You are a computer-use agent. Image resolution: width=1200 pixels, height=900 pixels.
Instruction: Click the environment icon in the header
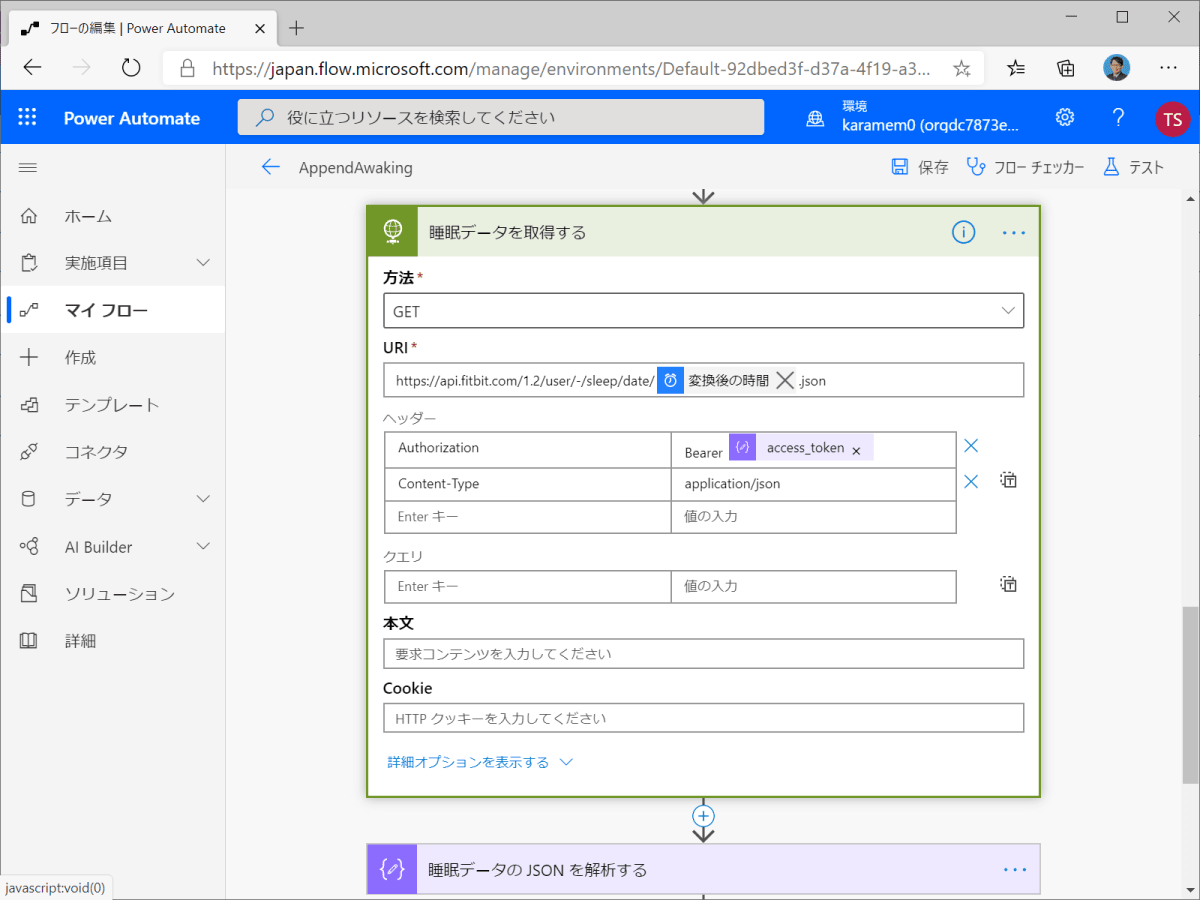tap(816, 118)
